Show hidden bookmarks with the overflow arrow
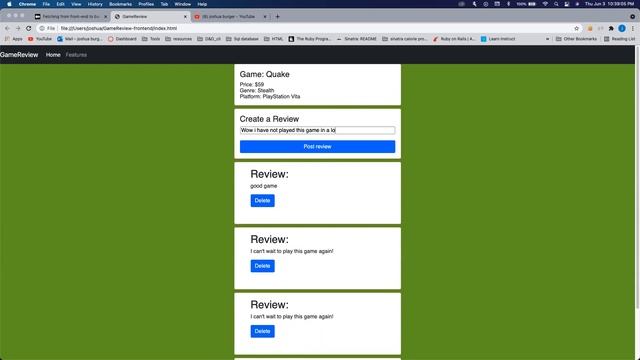 click(x=547, y=39)
